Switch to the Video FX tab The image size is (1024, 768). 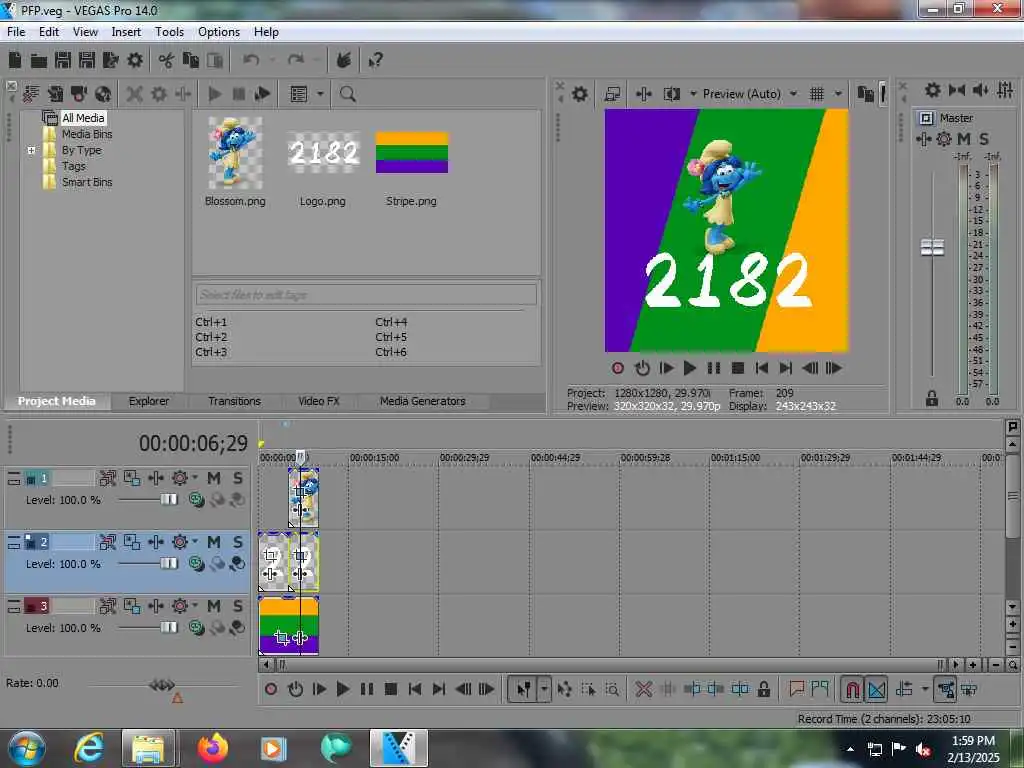319,402
